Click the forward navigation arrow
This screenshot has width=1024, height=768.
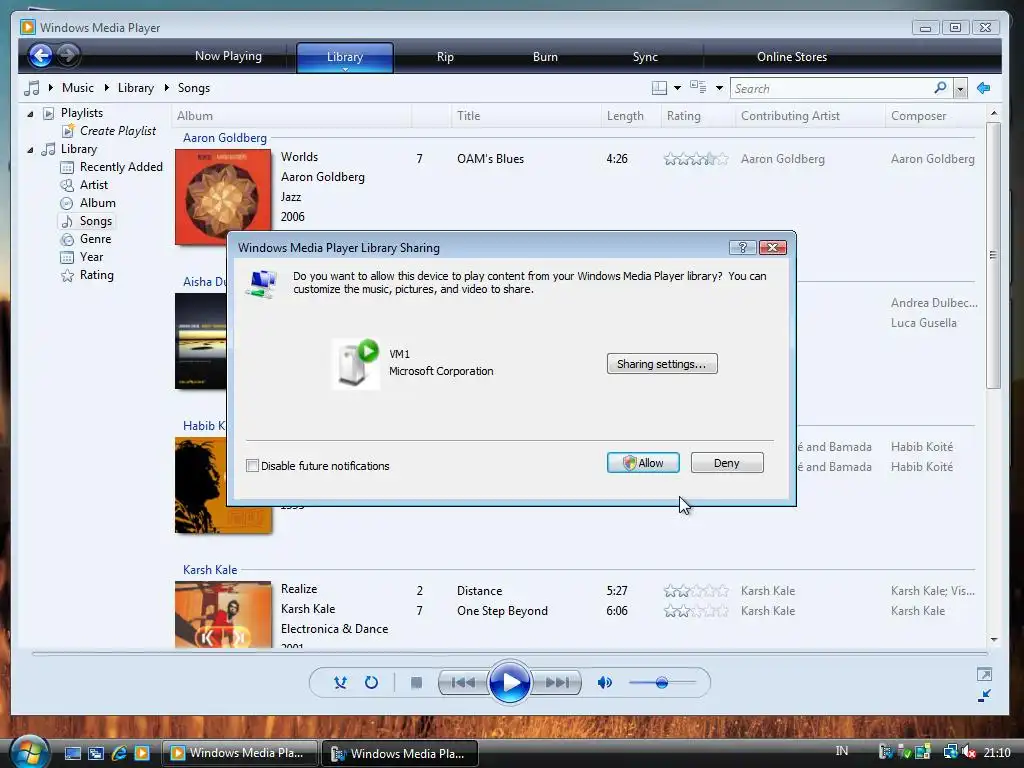[67, 56]
